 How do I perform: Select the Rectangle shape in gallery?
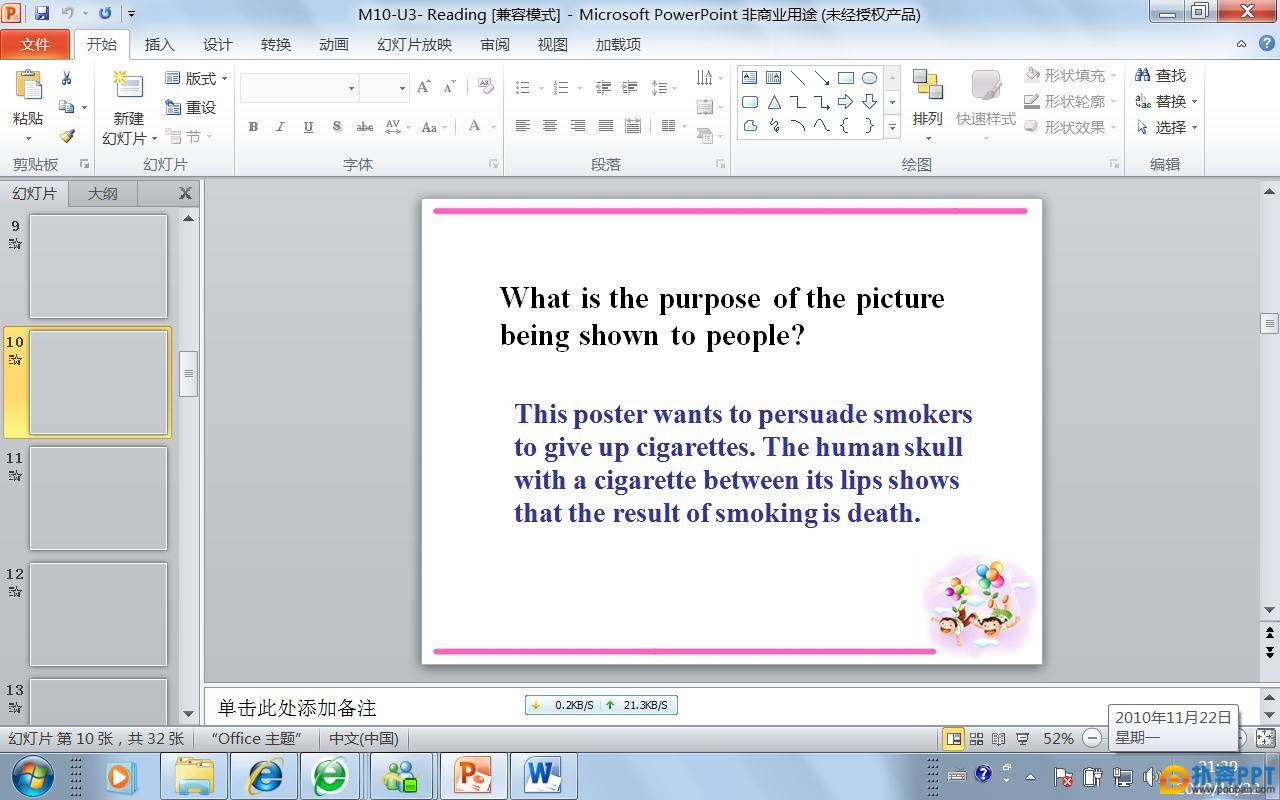845,78
